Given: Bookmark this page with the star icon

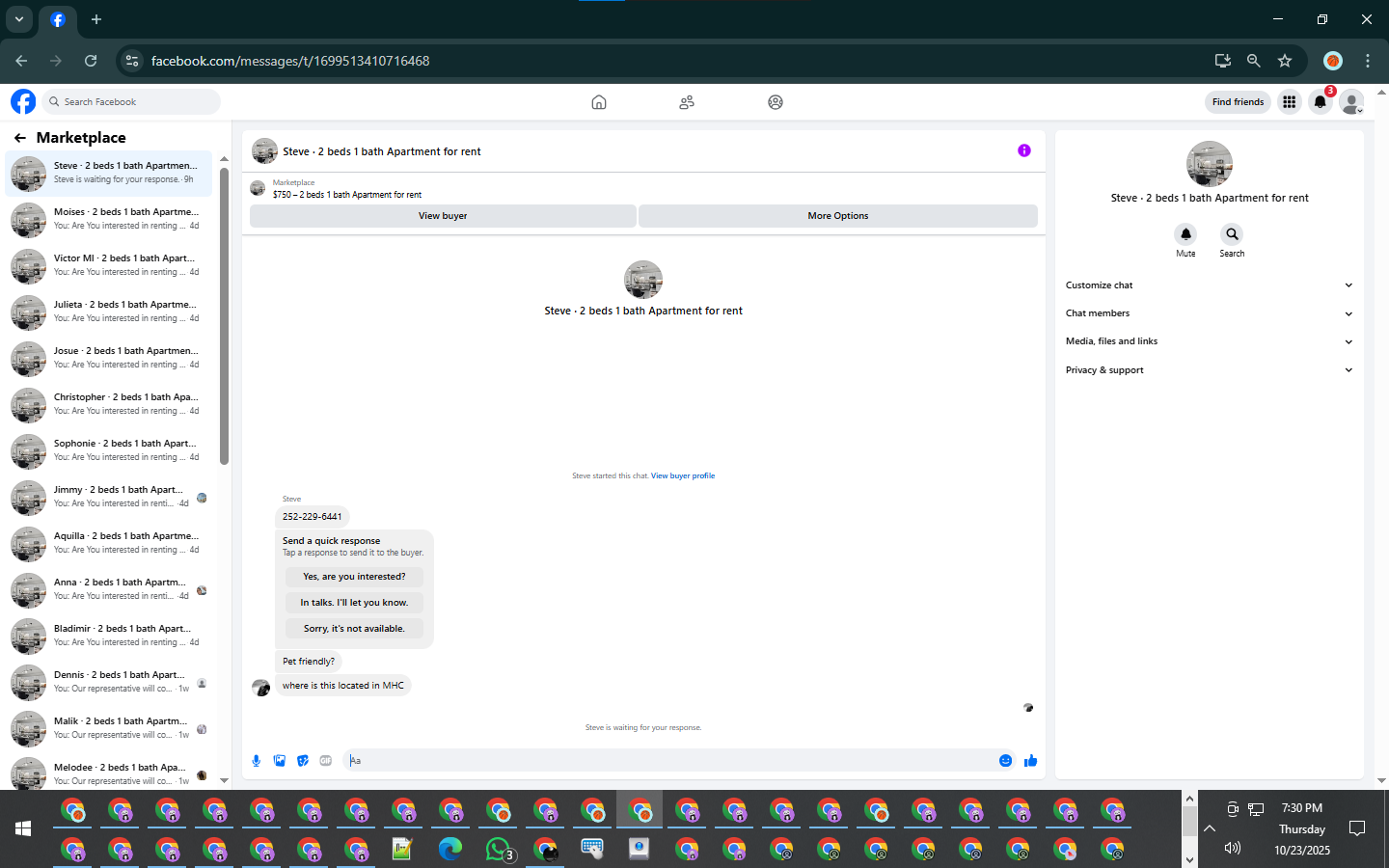Looking at the screenshot, I should point(1285,61).
